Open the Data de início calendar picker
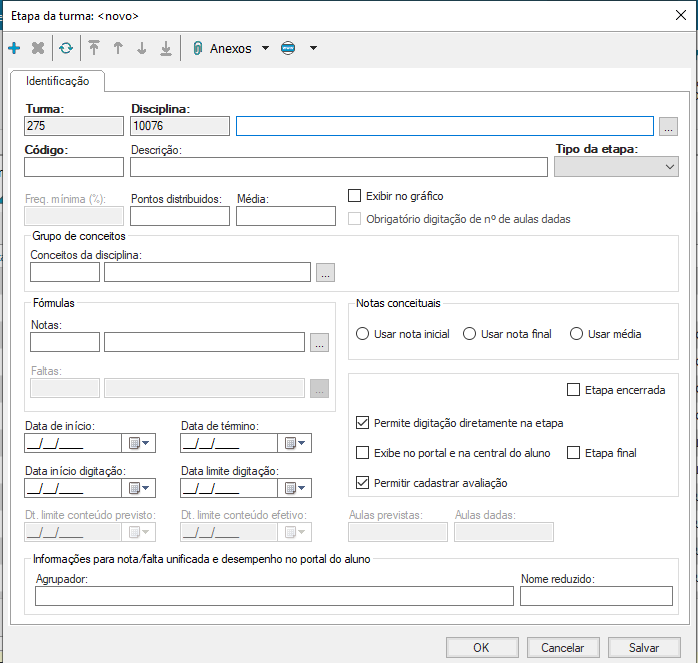698x663 pixels. tap(139, 443)
